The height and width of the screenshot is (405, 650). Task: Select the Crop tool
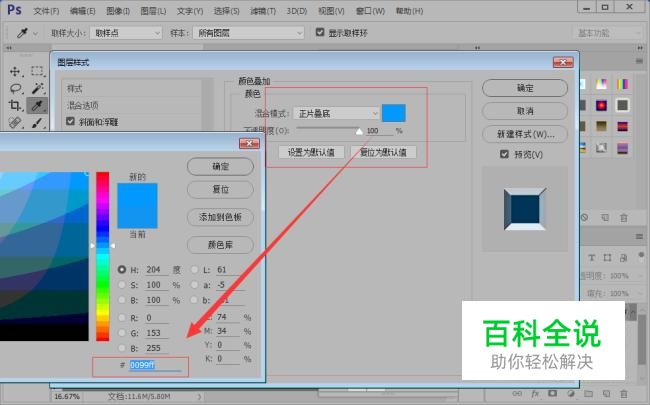(15, 105)
